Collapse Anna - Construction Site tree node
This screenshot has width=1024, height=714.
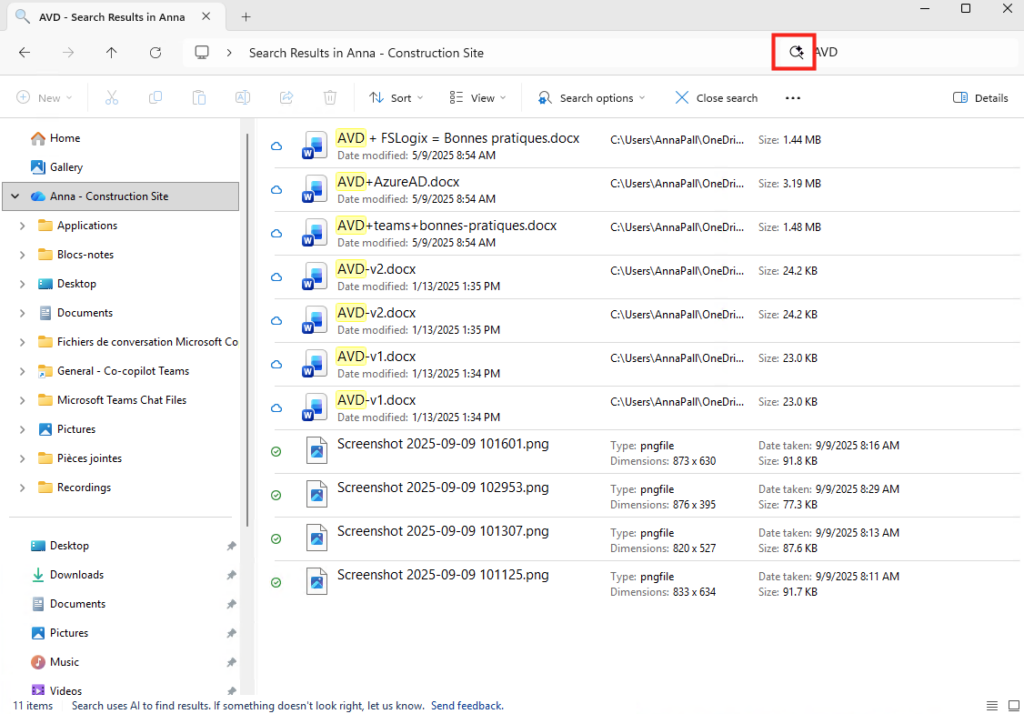16,197
